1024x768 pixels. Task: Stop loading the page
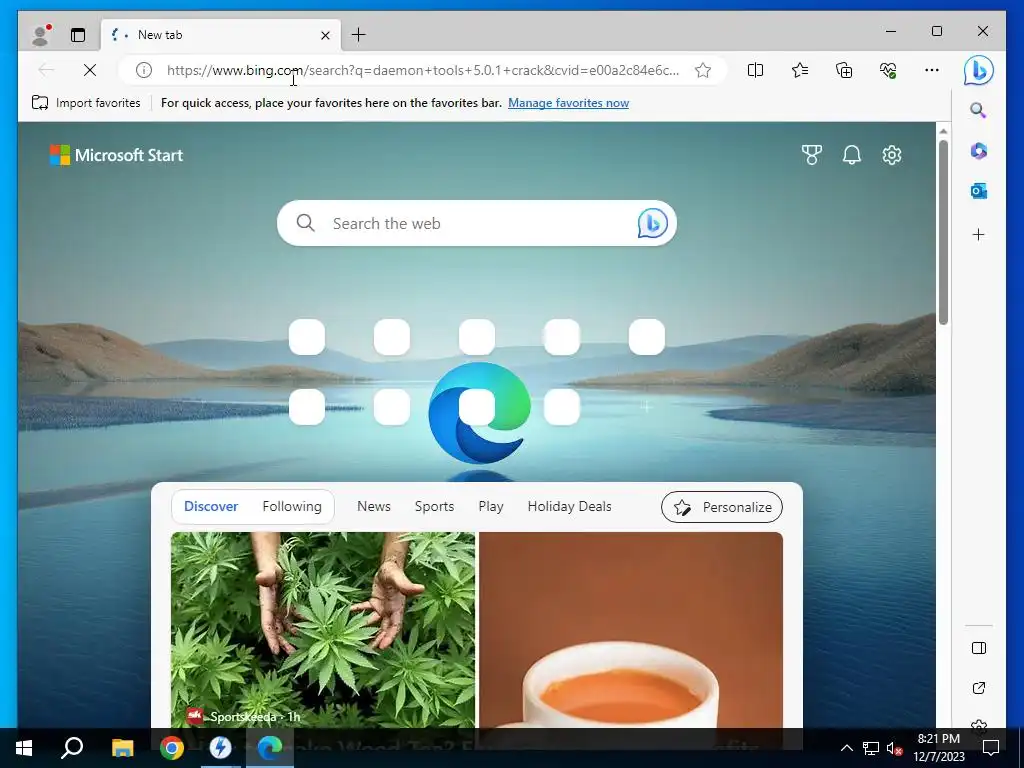[x=90, y=70]
